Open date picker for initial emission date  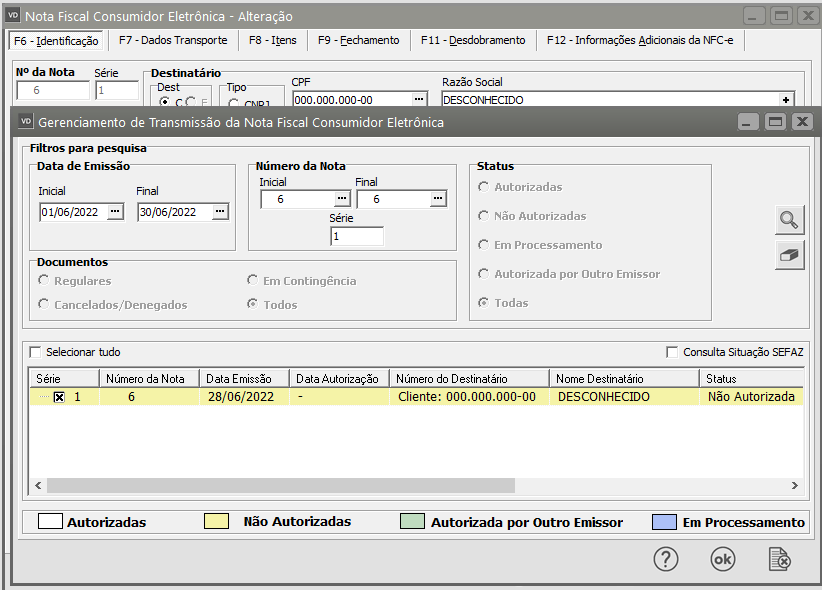115,211
